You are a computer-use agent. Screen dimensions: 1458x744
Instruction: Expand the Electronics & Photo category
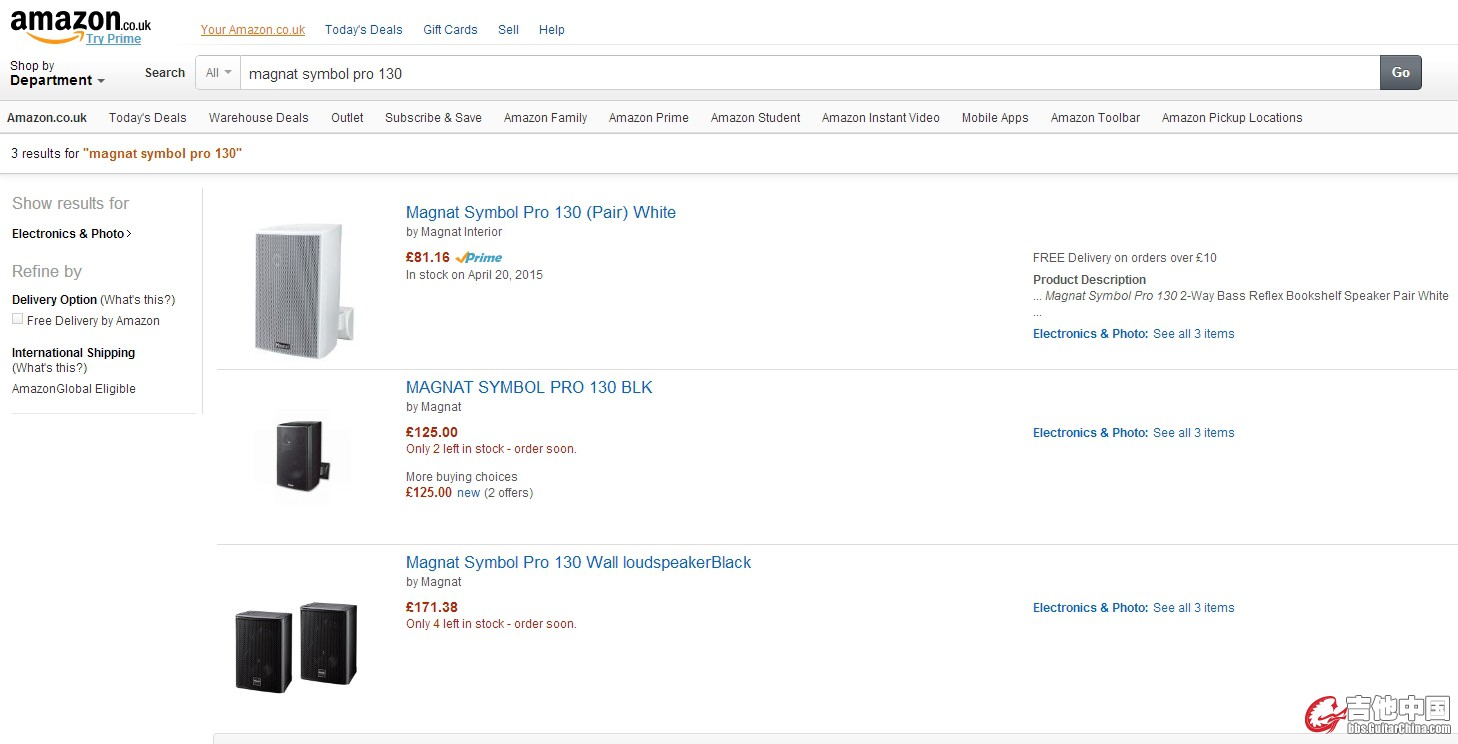(x=71, y=233)
